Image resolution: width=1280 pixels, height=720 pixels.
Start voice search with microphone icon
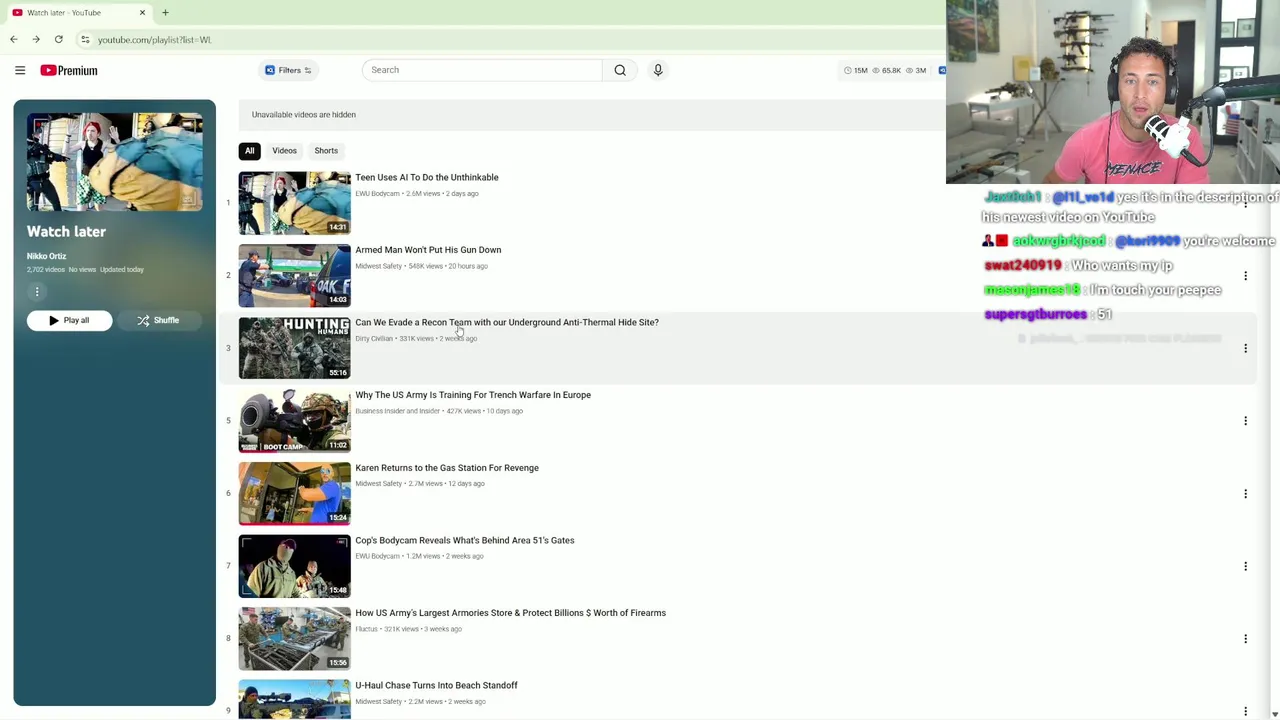tap(658, 70)
